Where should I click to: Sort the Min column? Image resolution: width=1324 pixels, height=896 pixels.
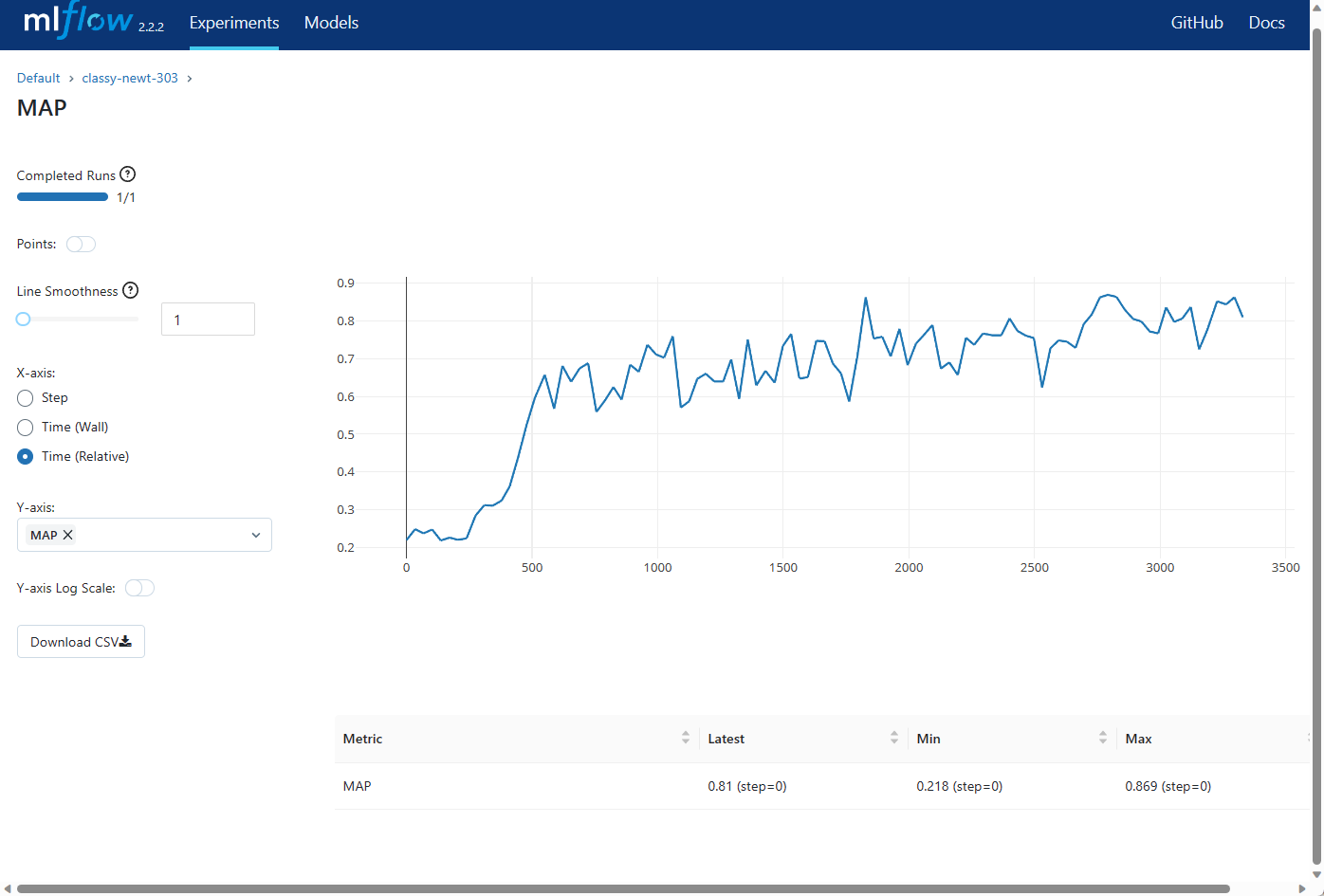click(x=1103, y=738)
